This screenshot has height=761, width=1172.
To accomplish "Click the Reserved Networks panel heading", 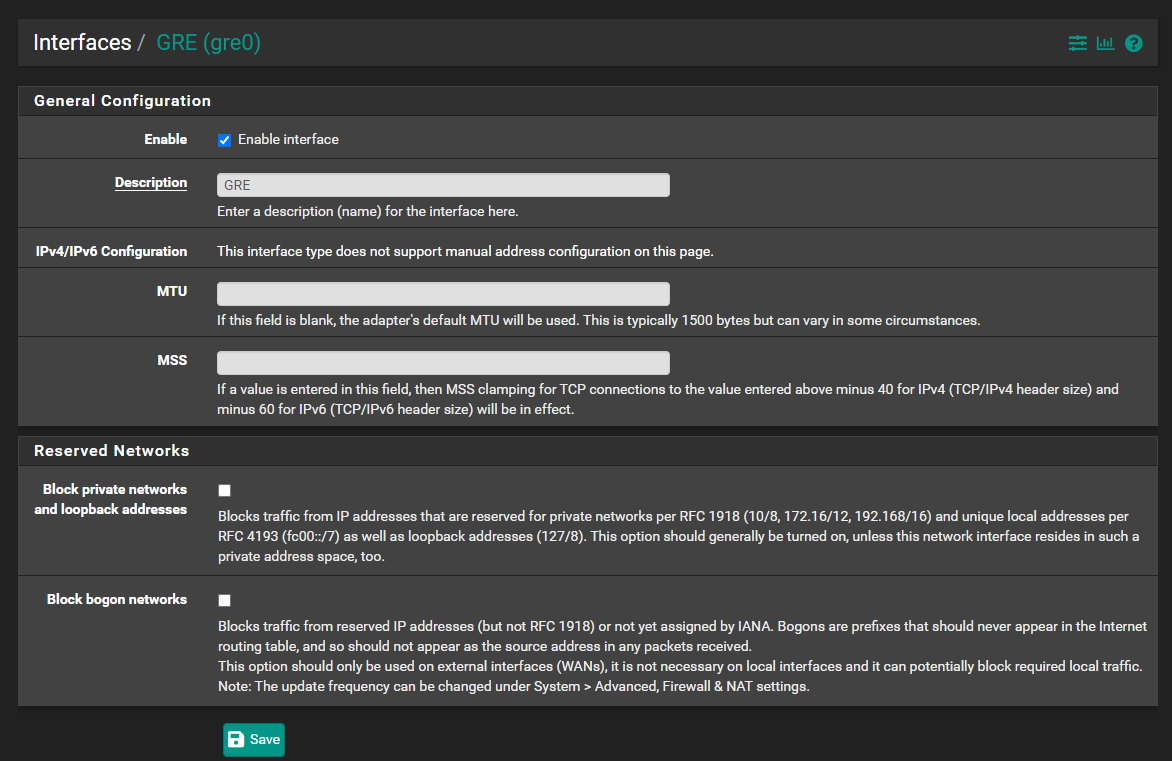I will point(111,451).
